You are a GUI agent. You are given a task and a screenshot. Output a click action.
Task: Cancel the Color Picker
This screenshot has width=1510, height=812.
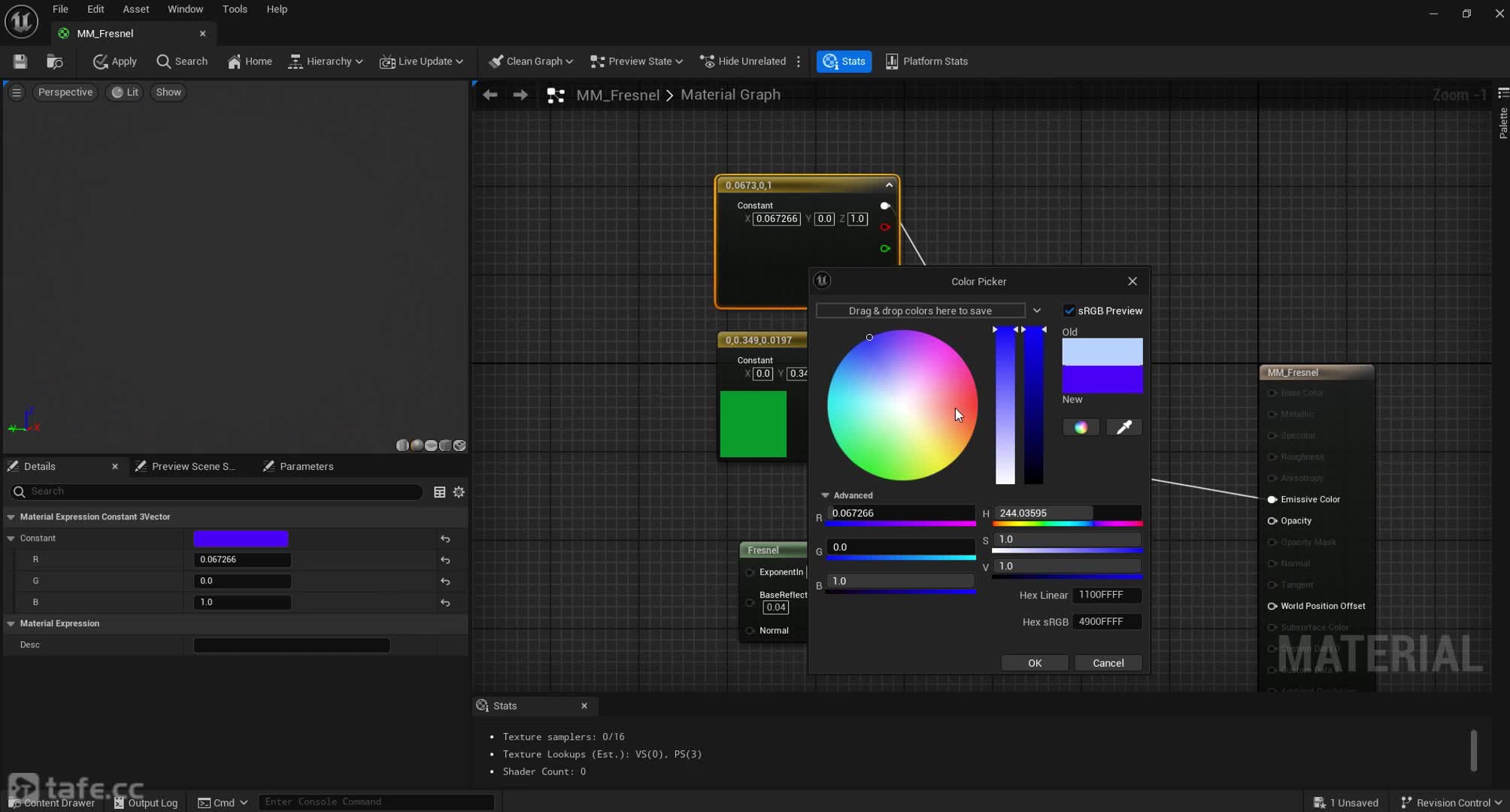1108,663
